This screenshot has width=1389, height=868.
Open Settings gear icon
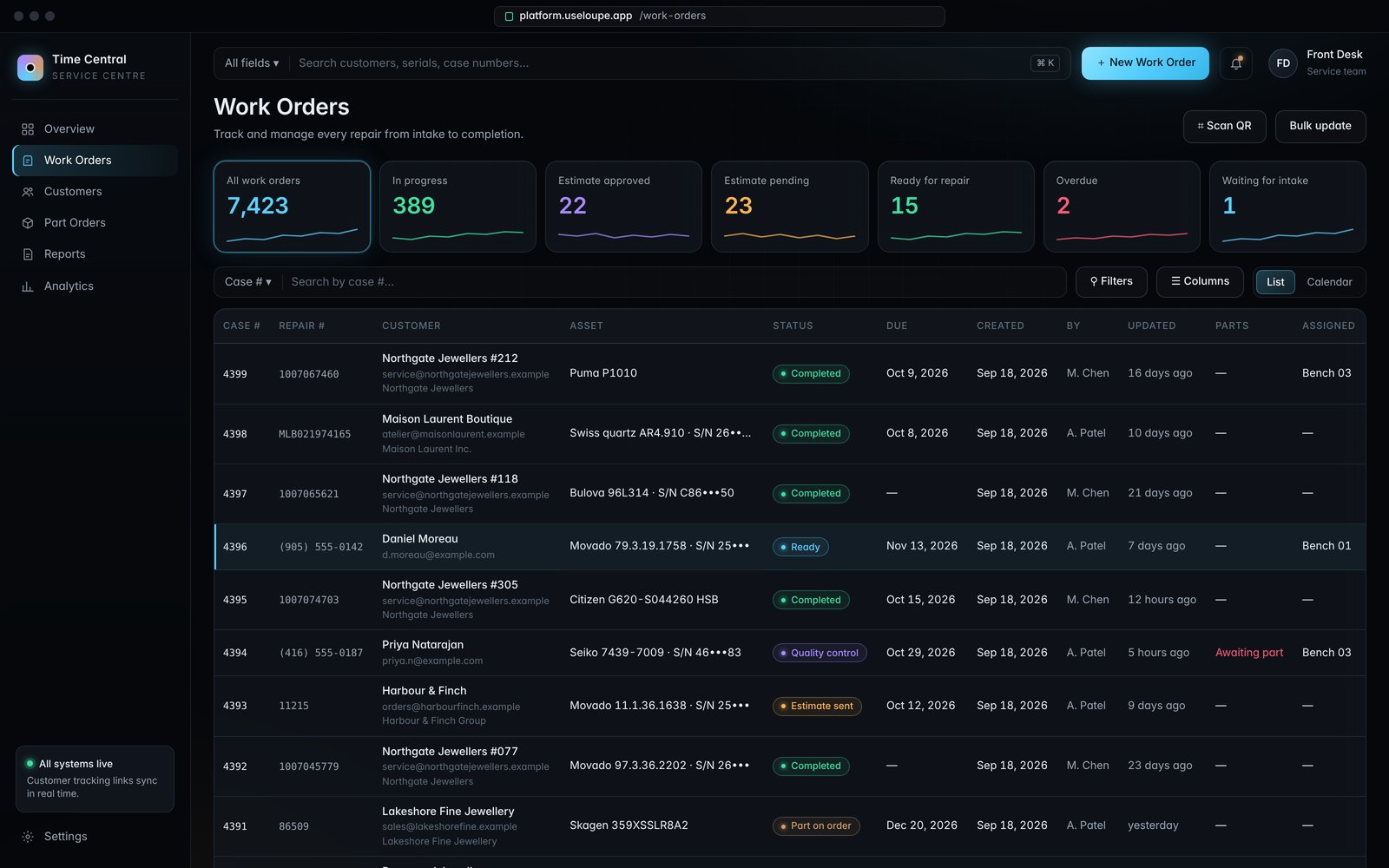coord(28,837)
